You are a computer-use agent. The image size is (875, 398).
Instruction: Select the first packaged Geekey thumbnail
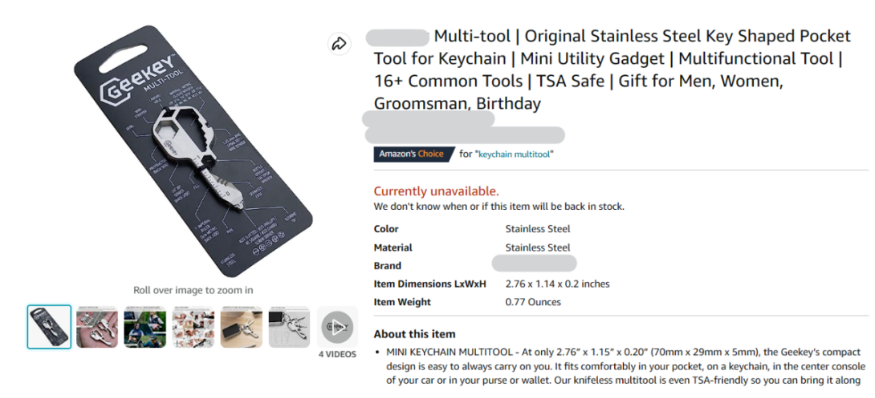(x=49, y=327)
